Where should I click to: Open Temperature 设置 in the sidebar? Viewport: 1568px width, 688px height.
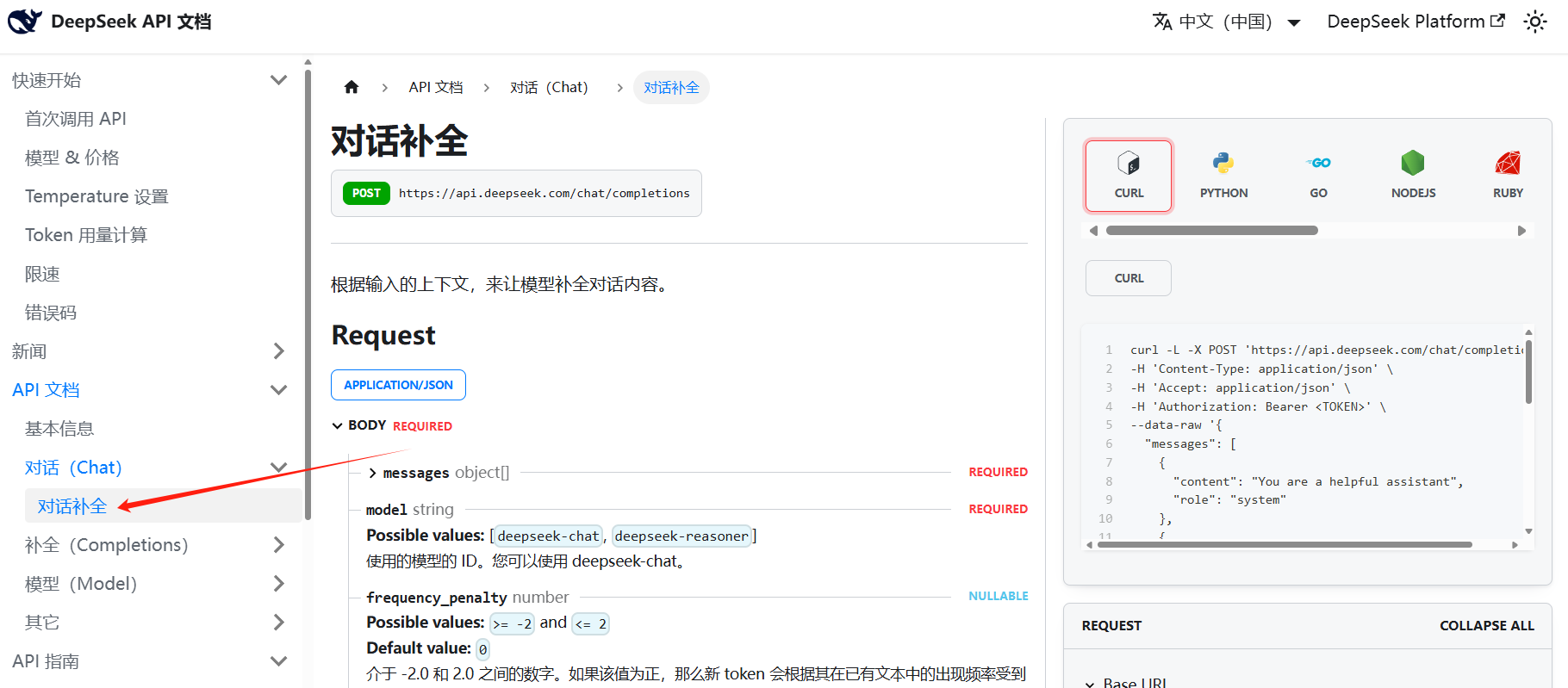coord(96,196)
